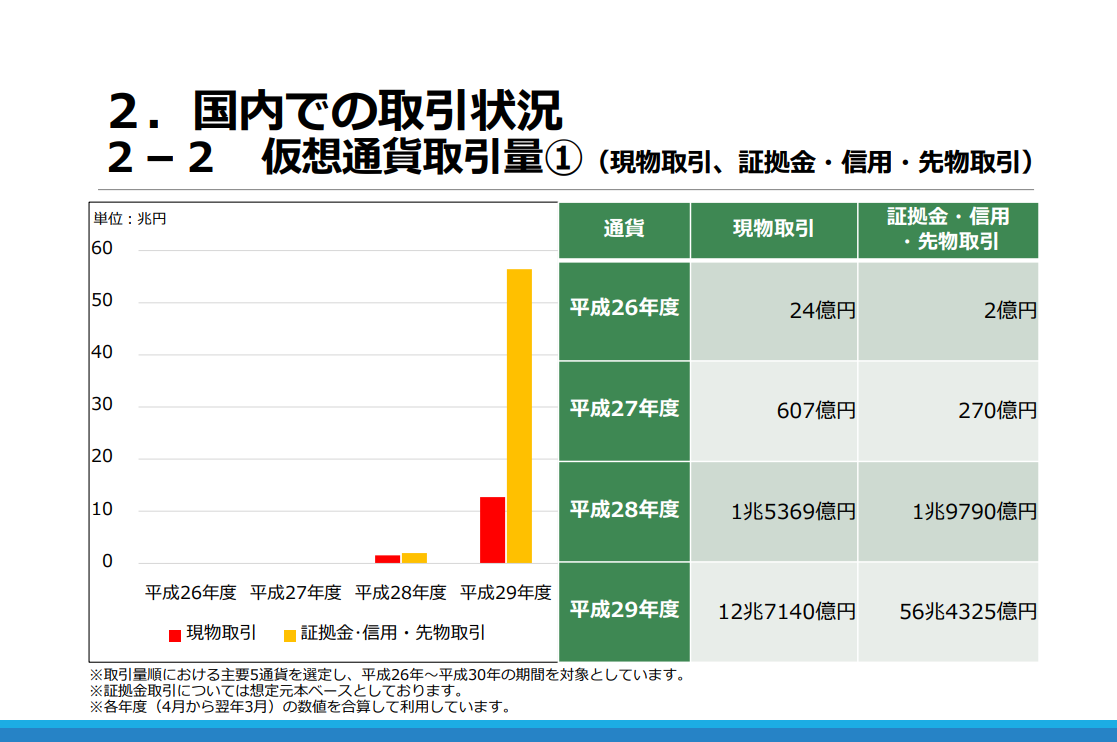Click the 12兆7140億円 table cell

click(x=773, y=612)
